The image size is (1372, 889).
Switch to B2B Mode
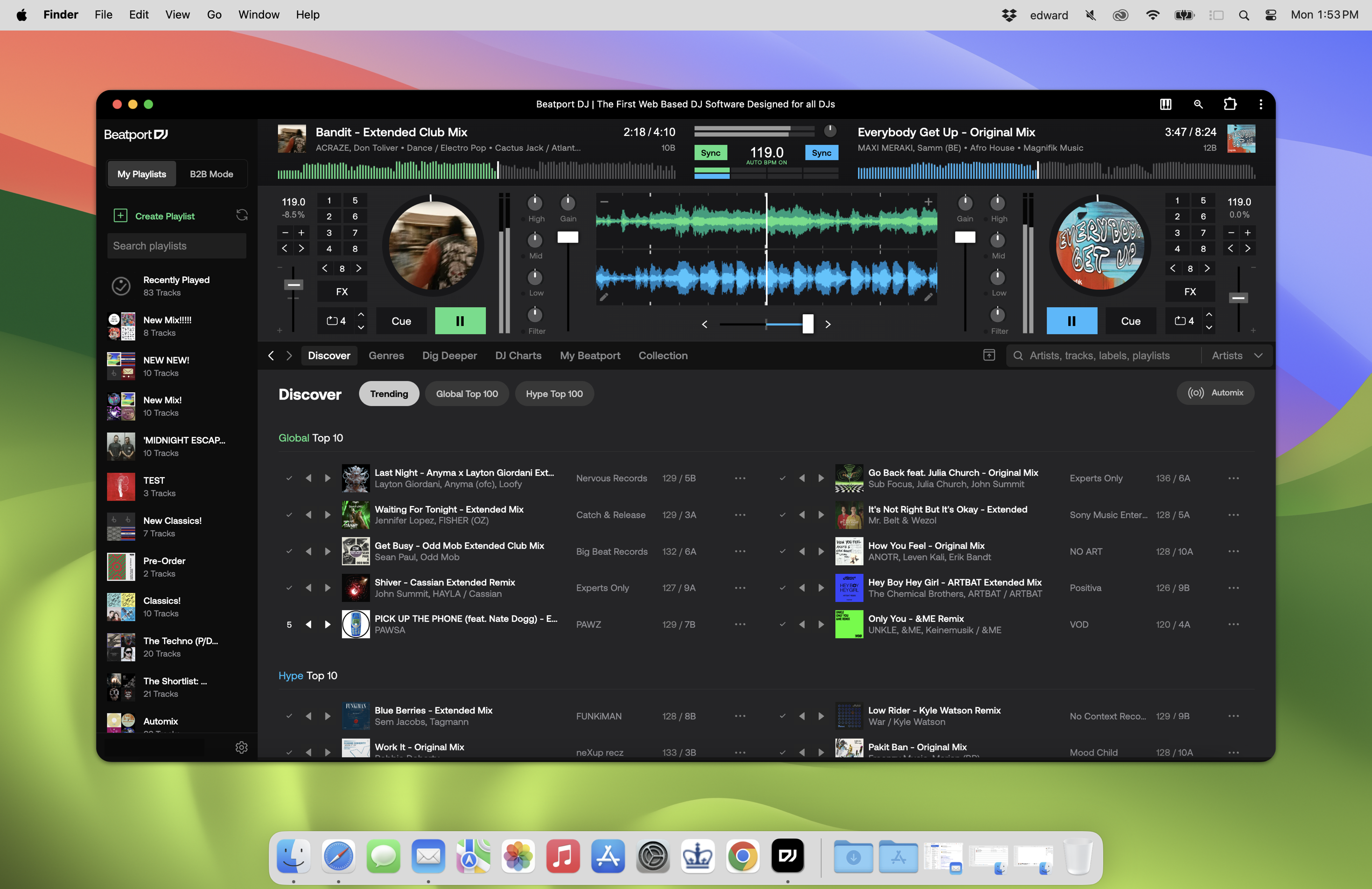[211, 174]
